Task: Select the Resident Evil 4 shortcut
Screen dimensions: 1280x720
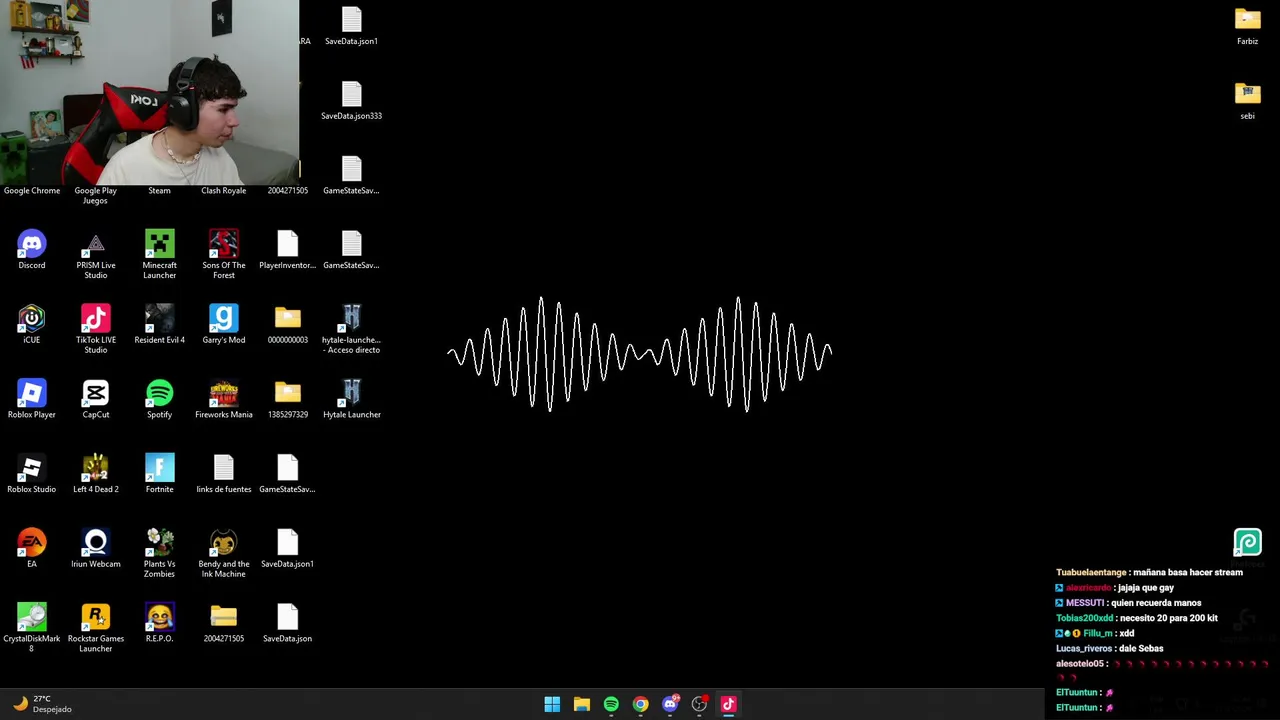Action: (x=160, y=325)
